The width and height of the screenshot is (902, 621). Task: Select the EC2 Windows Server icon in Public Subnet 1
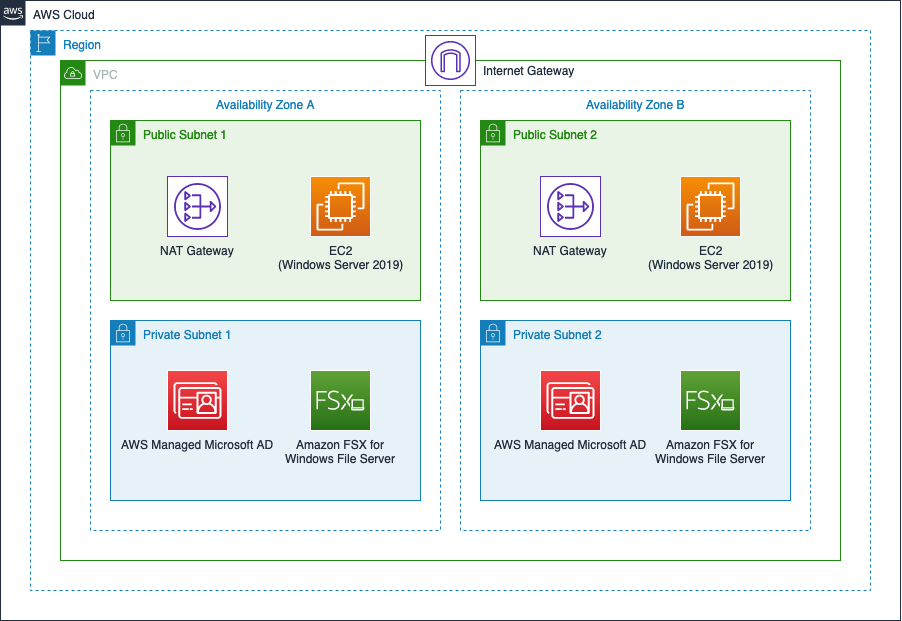tap(340, 206)
